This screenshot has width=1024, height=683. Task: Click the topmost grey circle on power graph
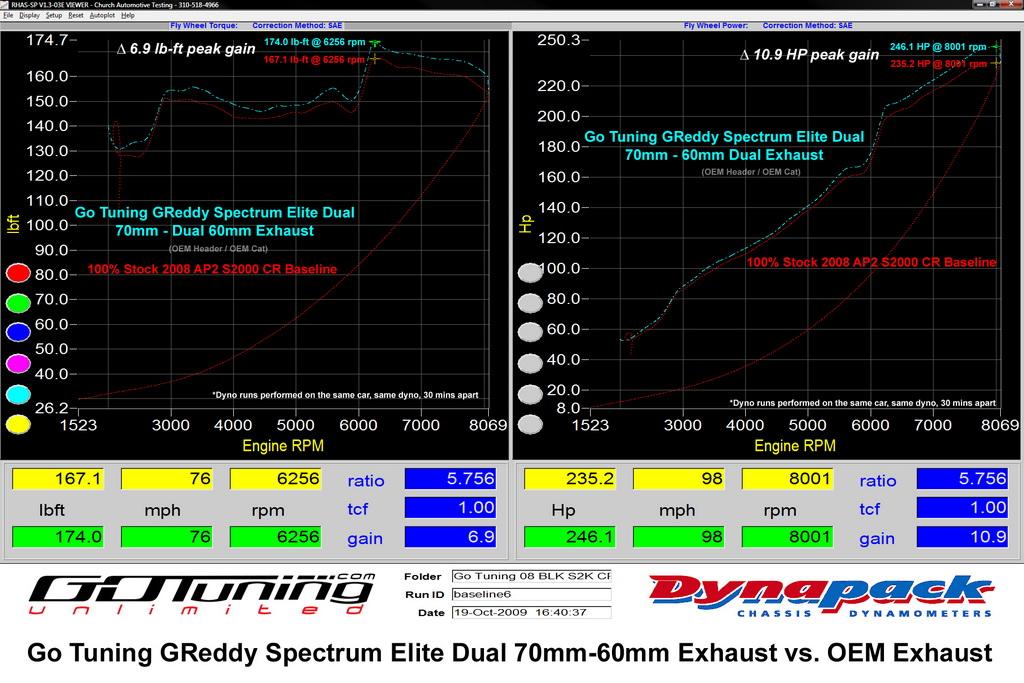click(530, 273)
